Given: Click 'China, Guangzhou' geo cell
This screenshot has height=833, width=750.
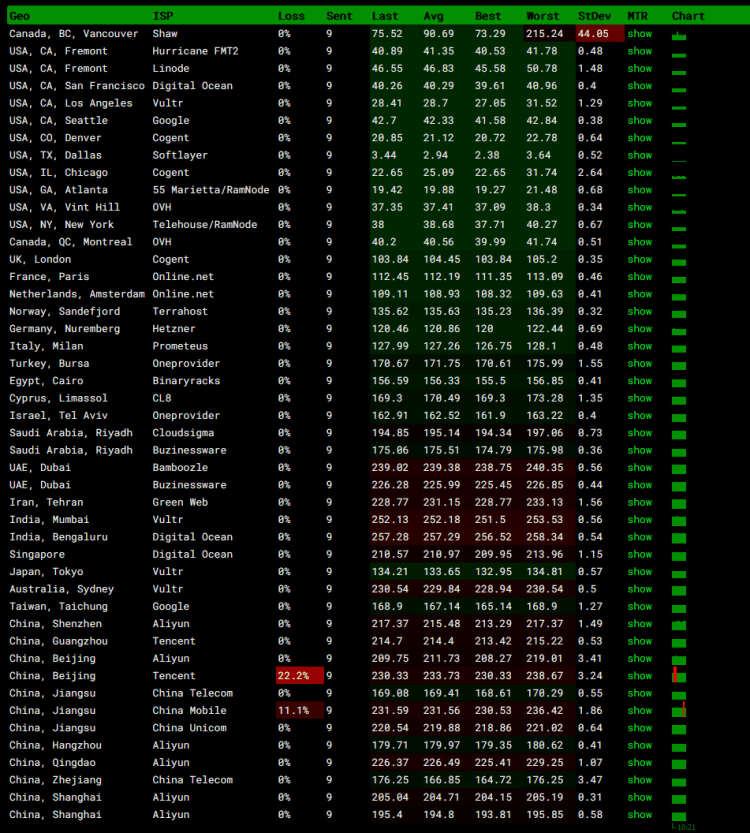Looking at the screenshot, I should 58,641.
